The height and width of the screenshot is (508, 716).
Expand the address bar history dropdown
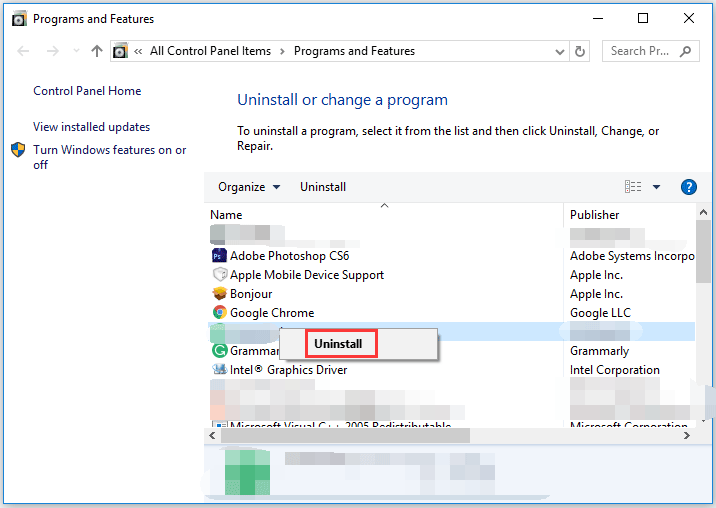(560, 52)
